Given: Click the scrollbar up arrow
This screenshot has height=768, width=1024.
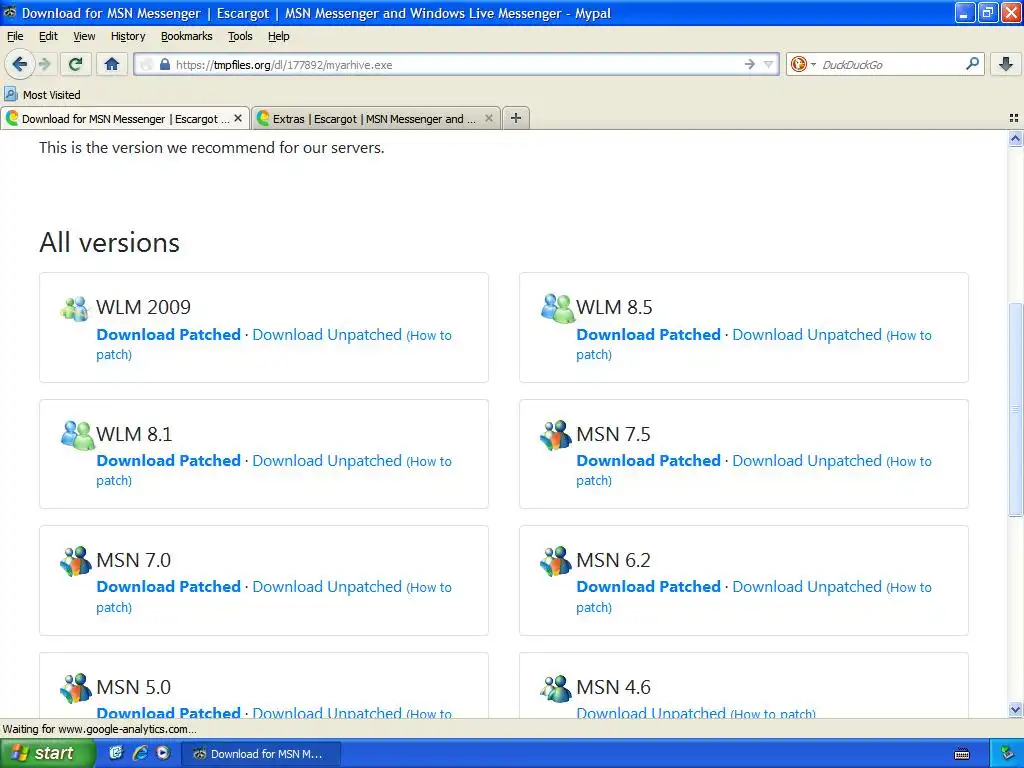Looking at the screenshot, I should pos(1015,138).
